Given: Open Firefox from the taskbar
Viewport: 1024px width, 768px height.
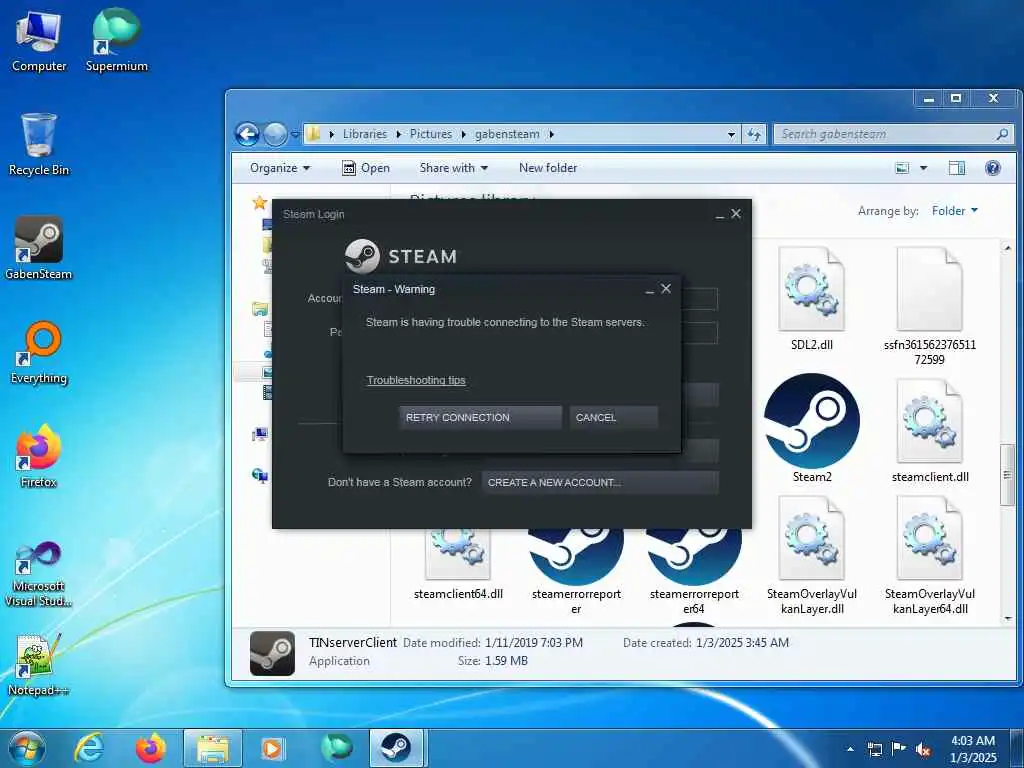Looking at the screenshot, I should click(150, 748).
